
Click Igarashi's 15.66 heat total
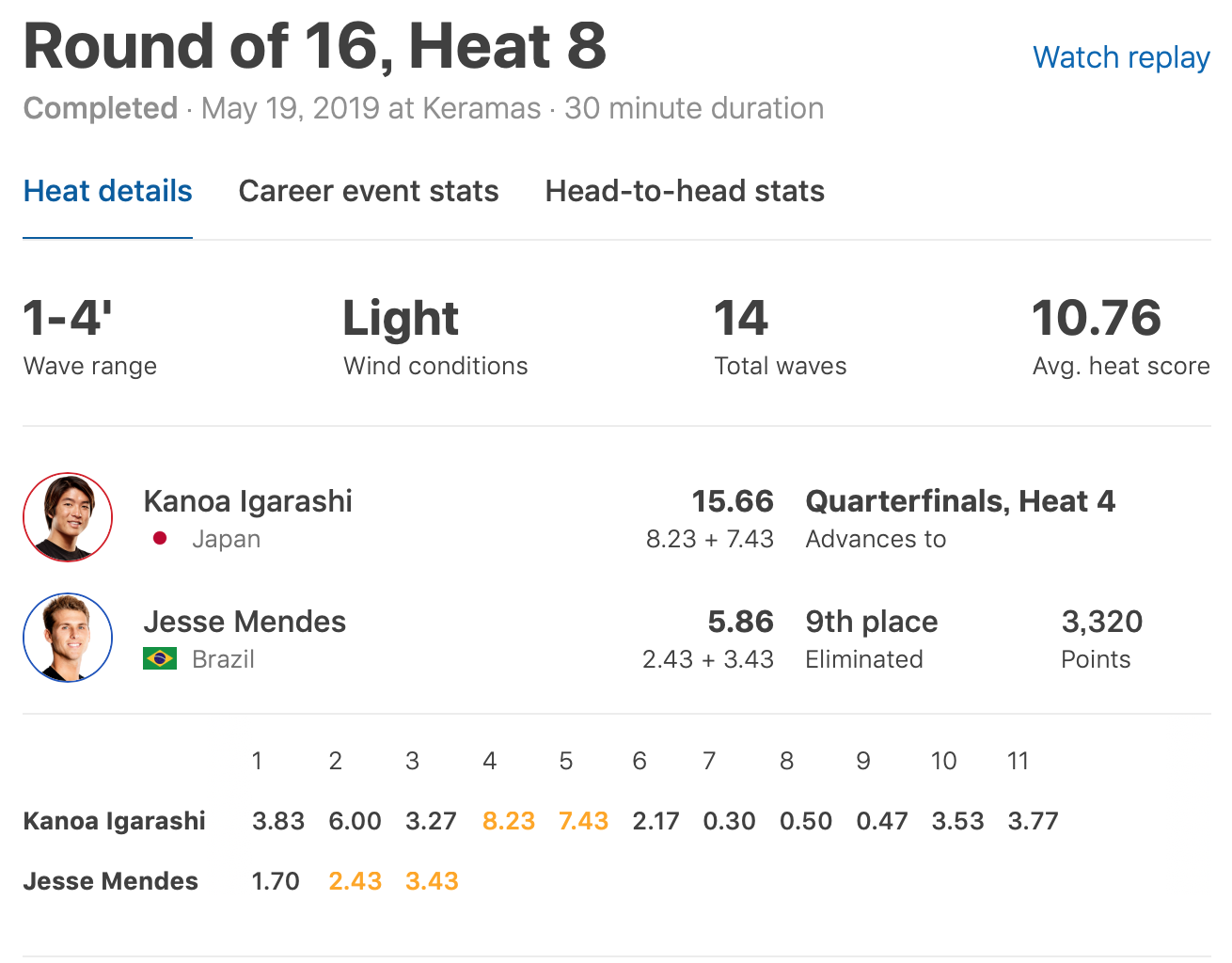coord(733,501)
